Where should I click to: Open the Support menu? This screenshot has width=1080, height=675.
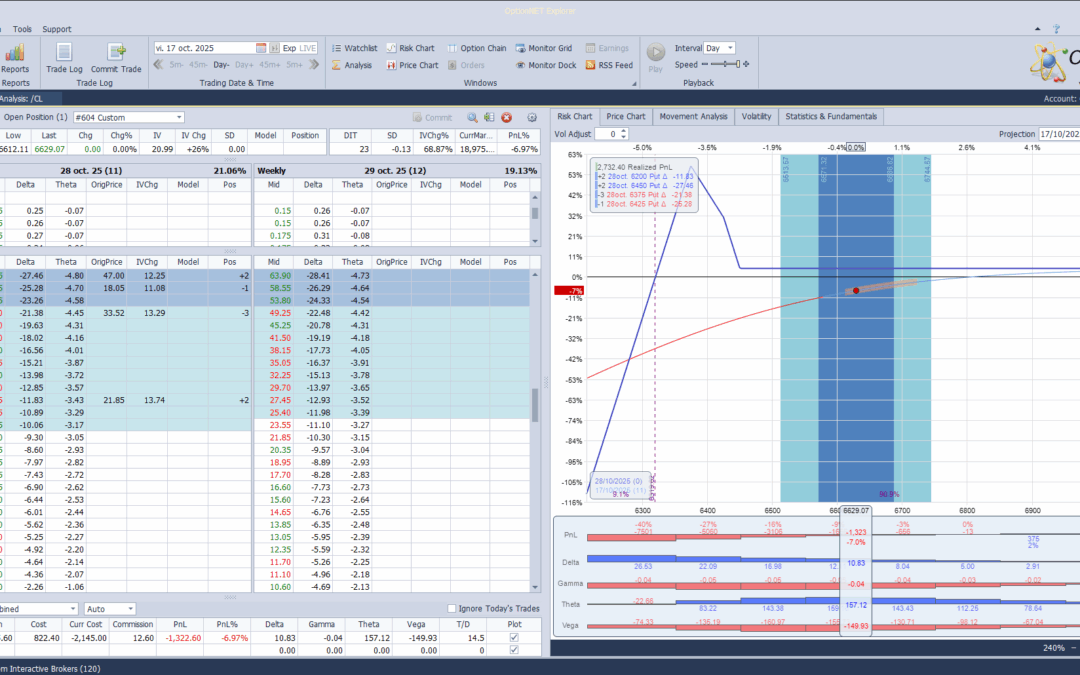click(56, 29)
